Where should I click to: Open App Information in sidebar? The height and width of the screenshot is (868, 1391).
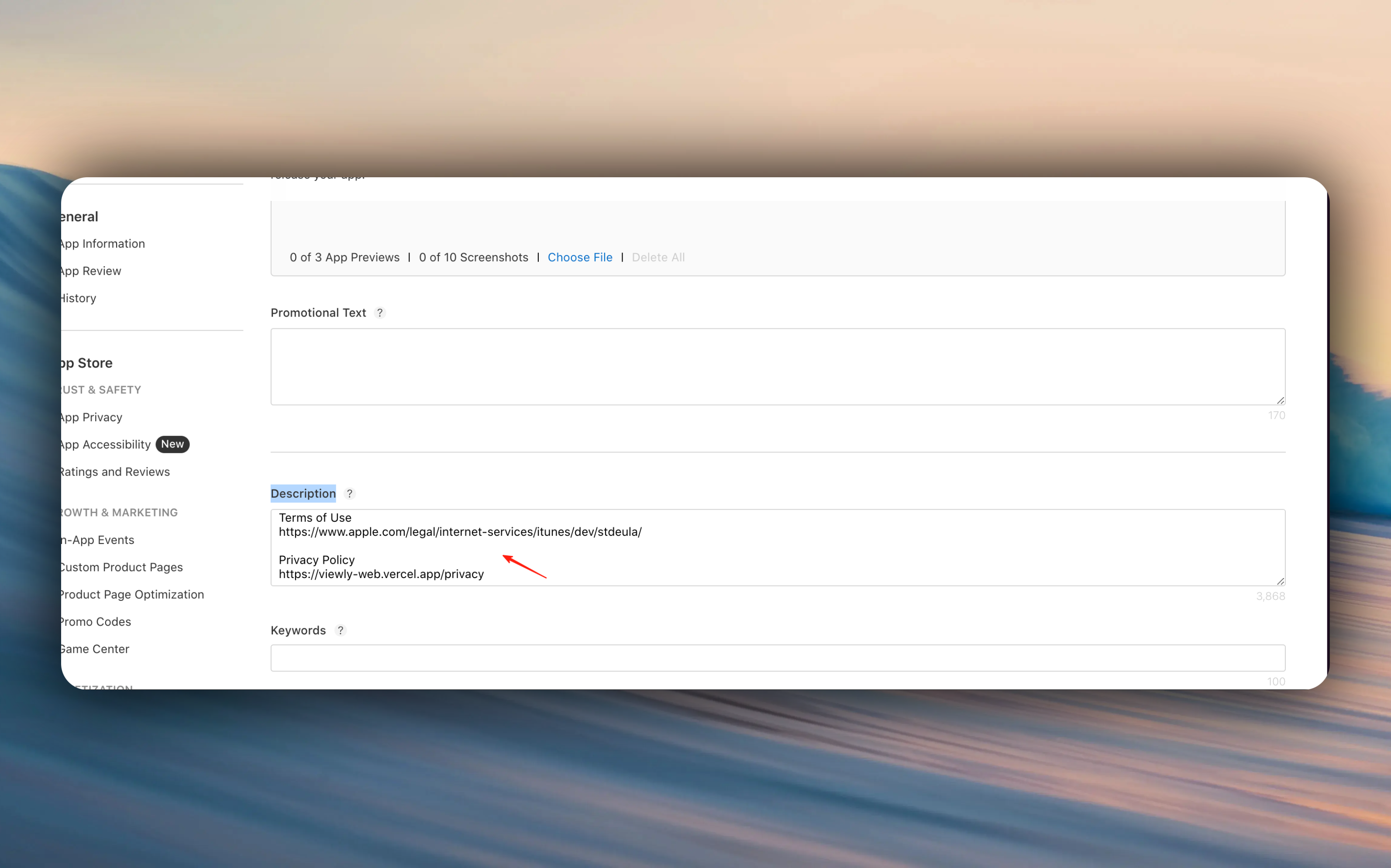(102, 244)
